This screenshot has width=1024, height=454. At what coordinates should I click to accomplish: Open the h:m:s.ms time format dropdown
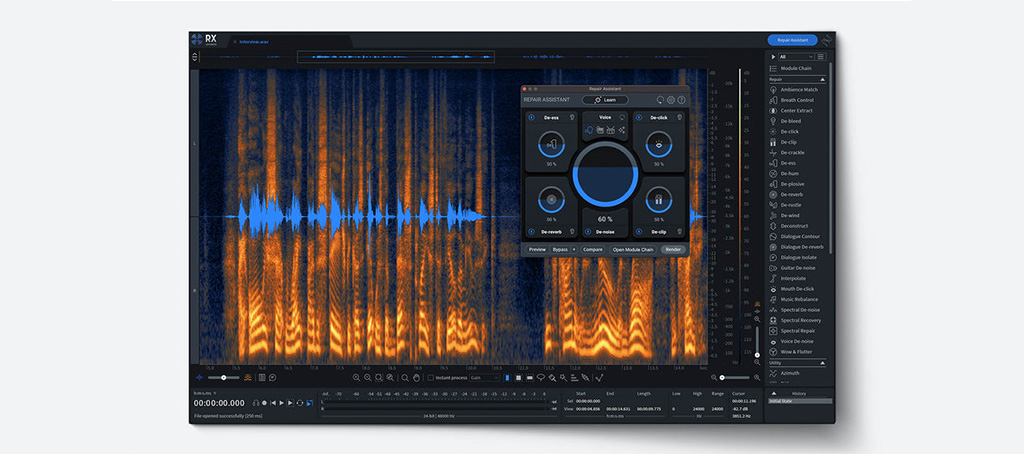tap(205, 393)
